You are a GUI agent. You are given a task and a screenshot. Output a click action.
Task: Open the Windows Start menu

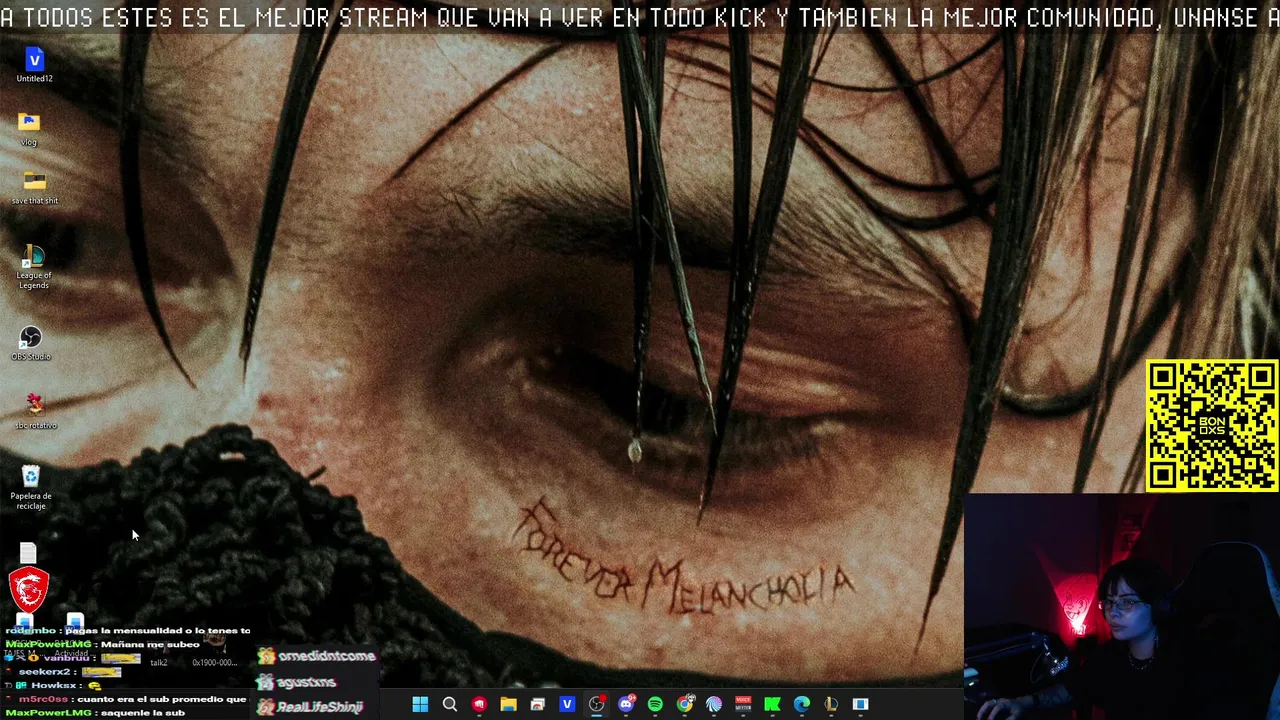point(420,704)
